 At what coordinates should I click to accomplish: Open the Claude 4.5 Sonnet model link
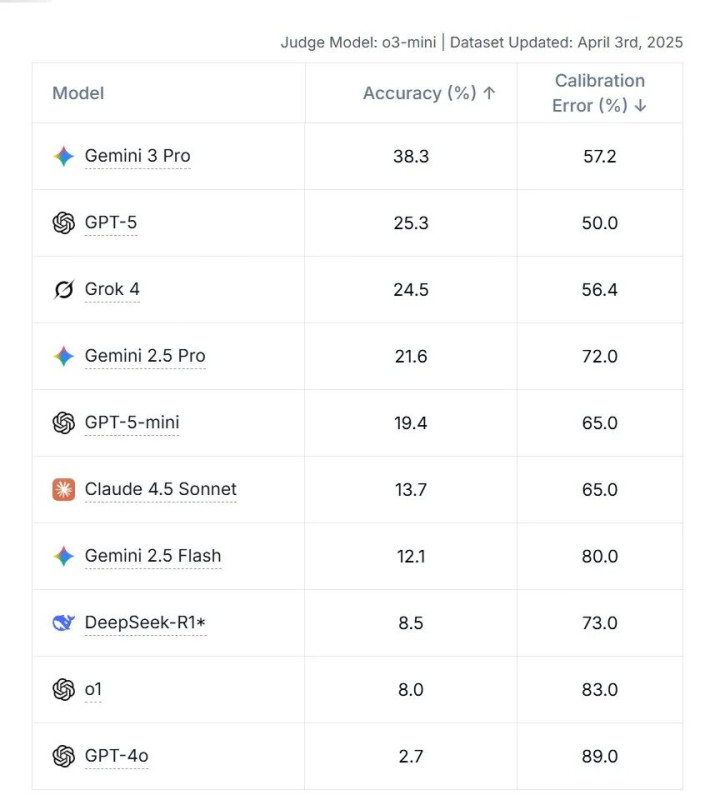tap(161, 490)
